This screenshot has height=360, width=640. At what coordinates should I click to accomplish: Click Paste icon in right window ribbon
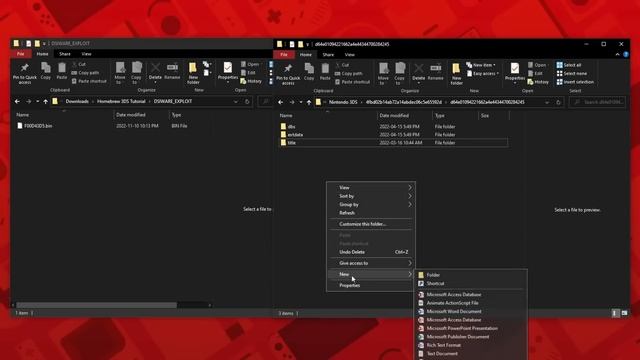(x=325, y=71)
